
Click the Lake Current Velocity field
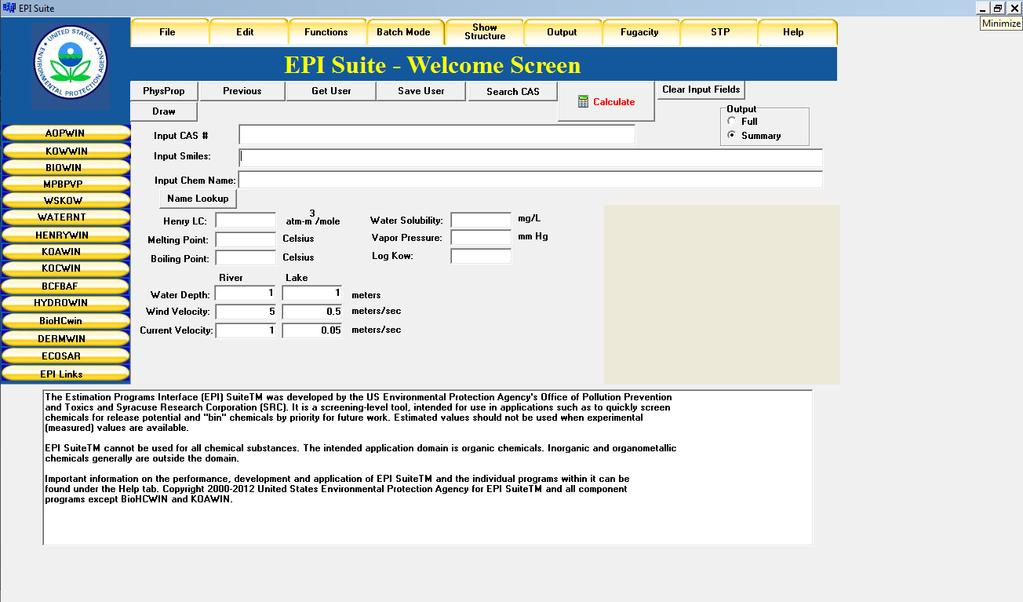coord(313,331)
